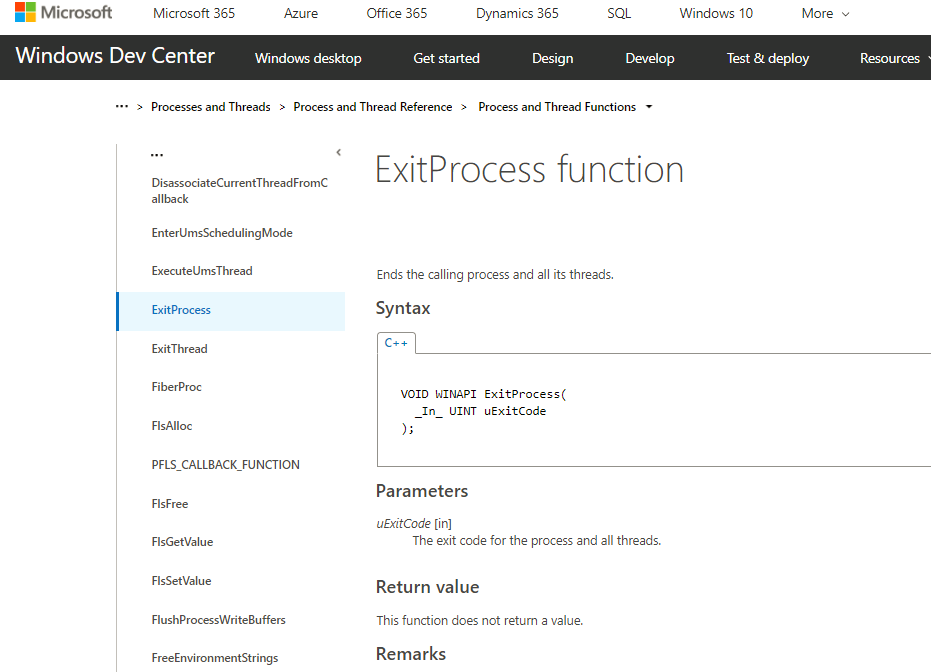931x672 pixels.
Task: Select the C++ syntax tab
Action: 396,343
